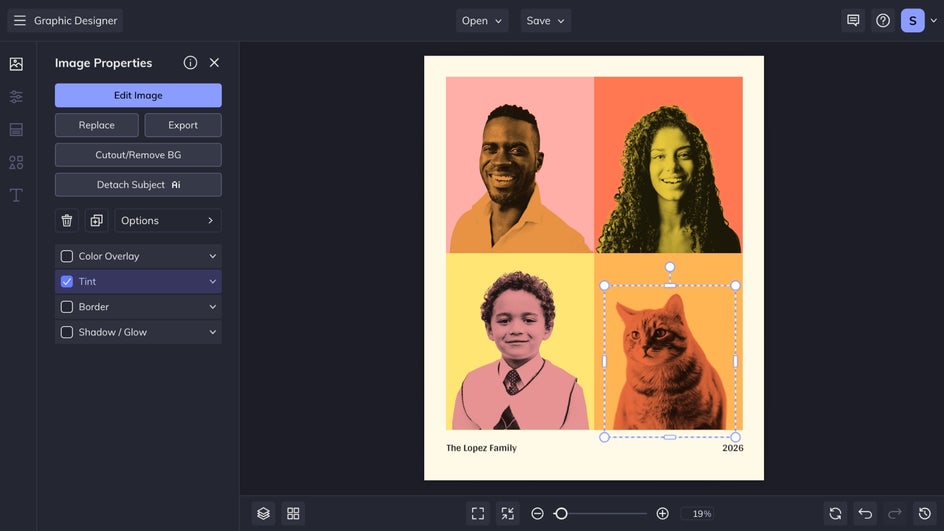Click the Detach Subject AI button
Screen dimensions: 944x531
[138, 185]
